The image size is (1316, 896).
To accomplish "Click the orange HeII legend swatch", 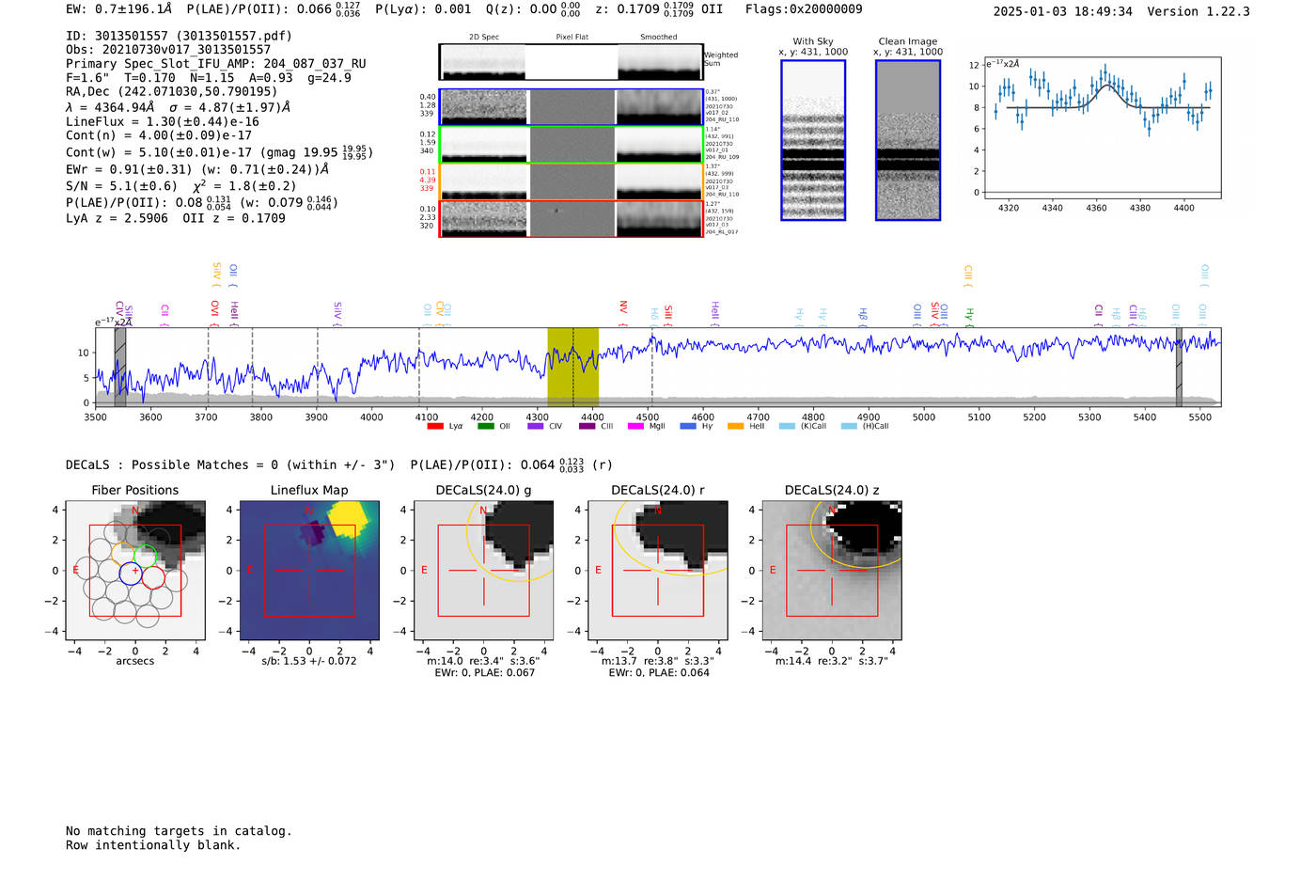I will point(735,427).
